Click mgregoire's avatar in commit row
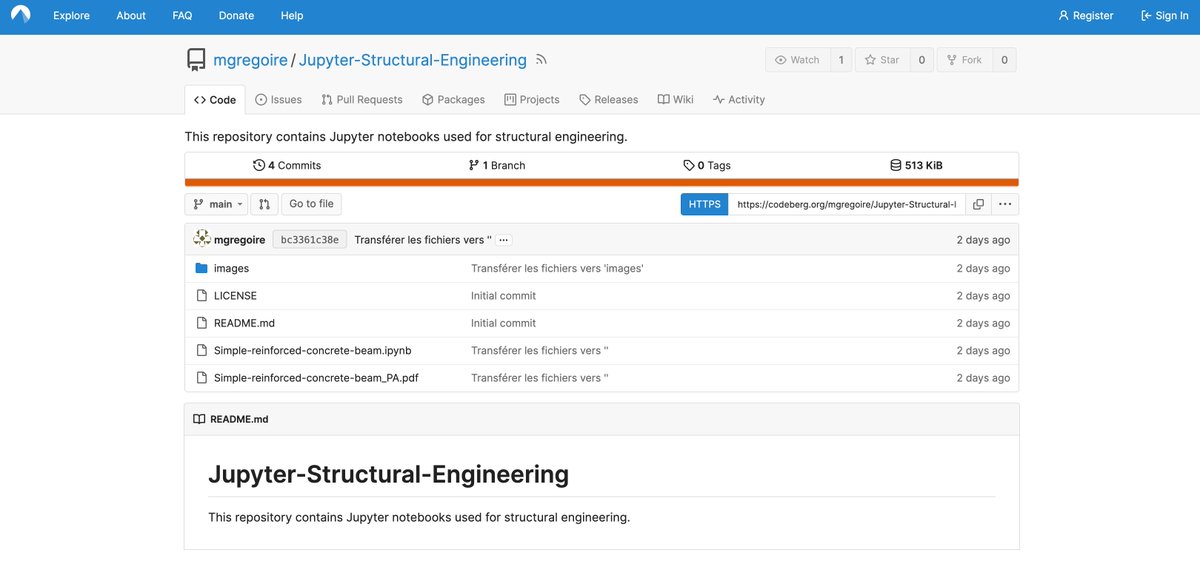The height and width of the screenshot is (567, 1200). click(202, 239)
